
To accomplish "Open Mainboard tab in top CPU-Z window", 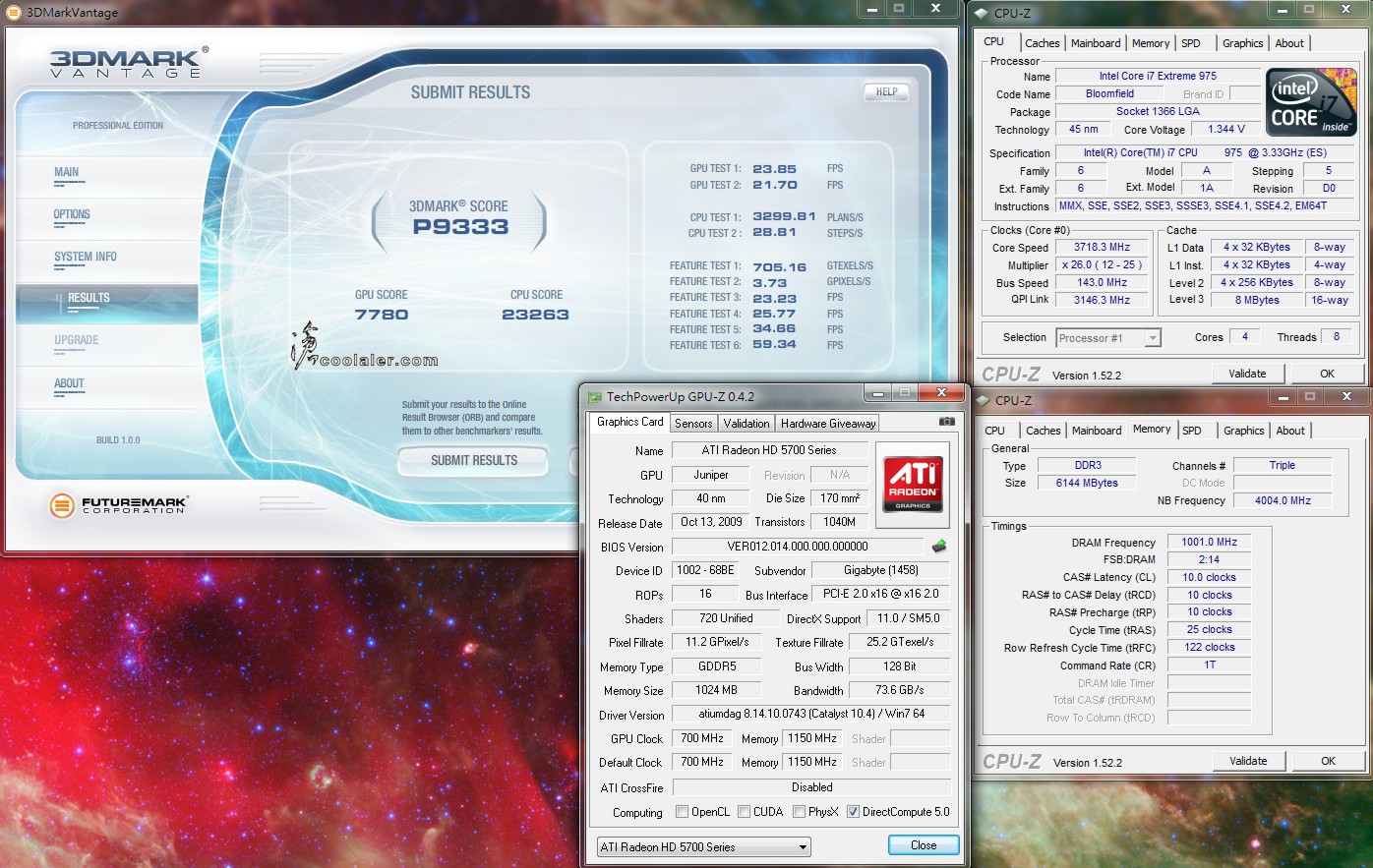I will (1096, 43).
